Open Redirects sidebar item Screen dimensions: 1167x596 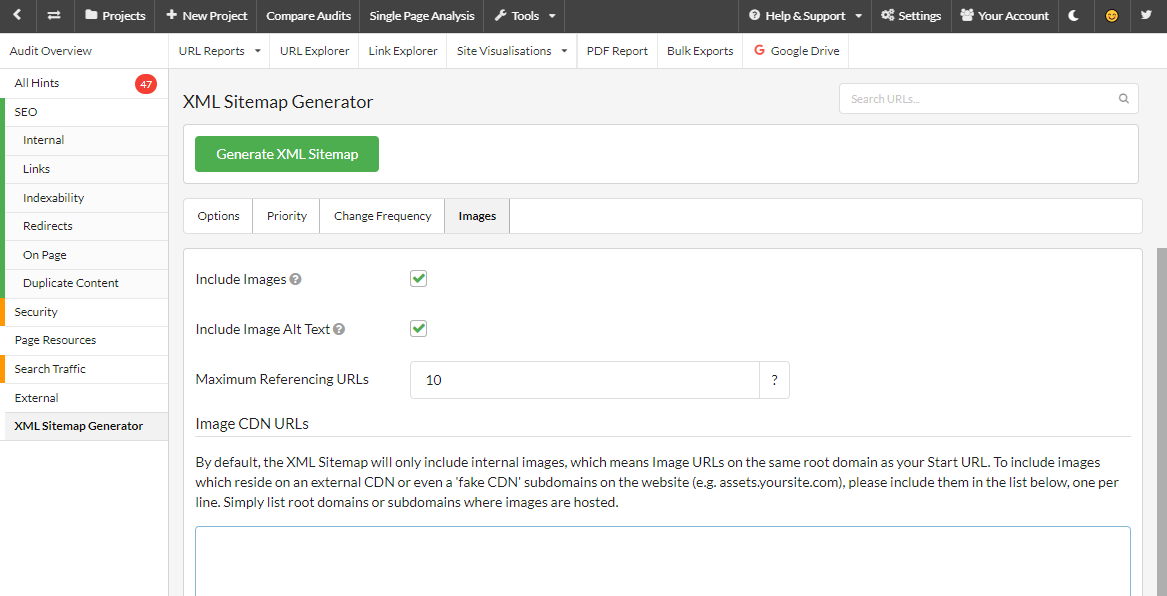(86, 226)
